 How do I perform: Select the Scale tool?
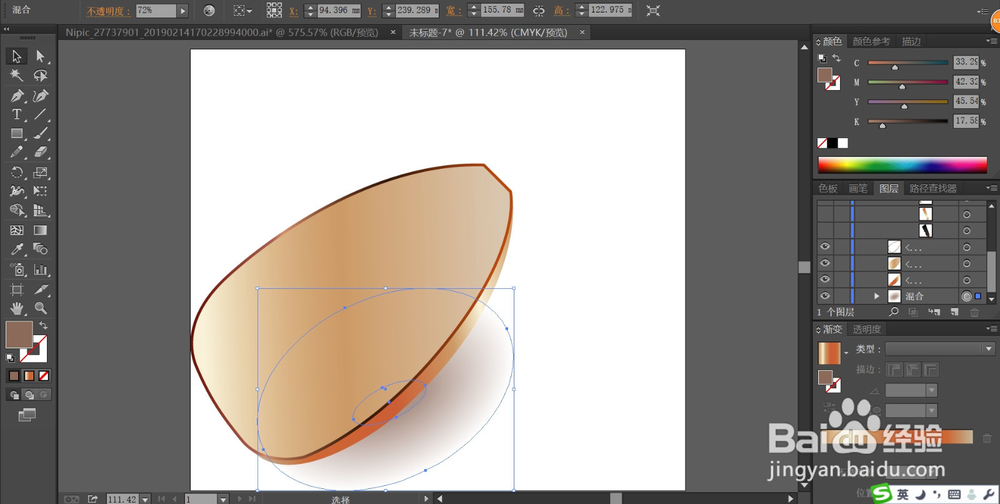[41, 172]
